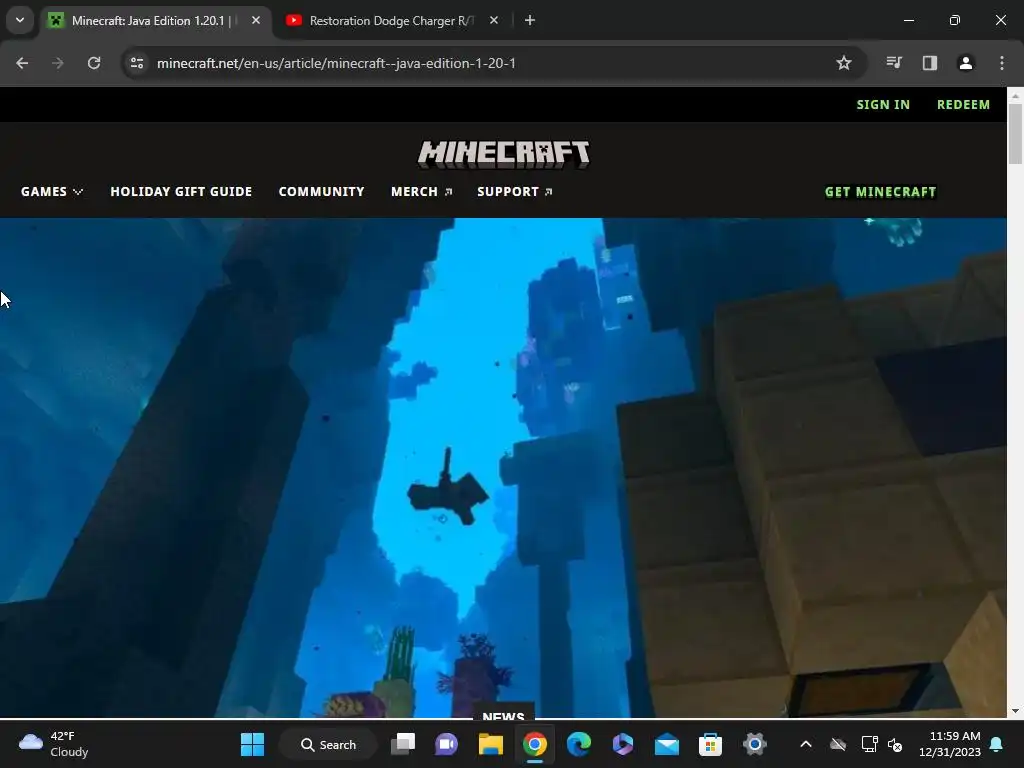Open HOLIDAY GIFT GUIDE menu item

point(181,191)
